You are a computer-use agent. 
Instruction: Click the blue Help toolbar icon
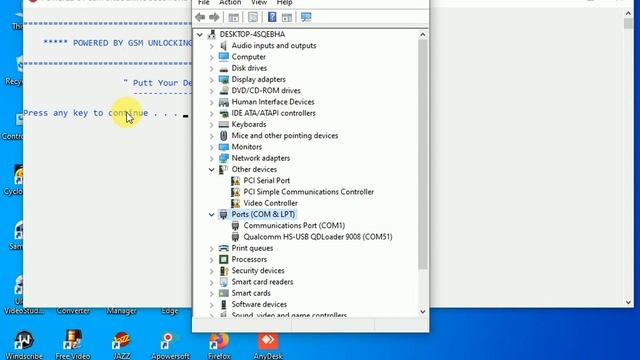tap(272, 17)
